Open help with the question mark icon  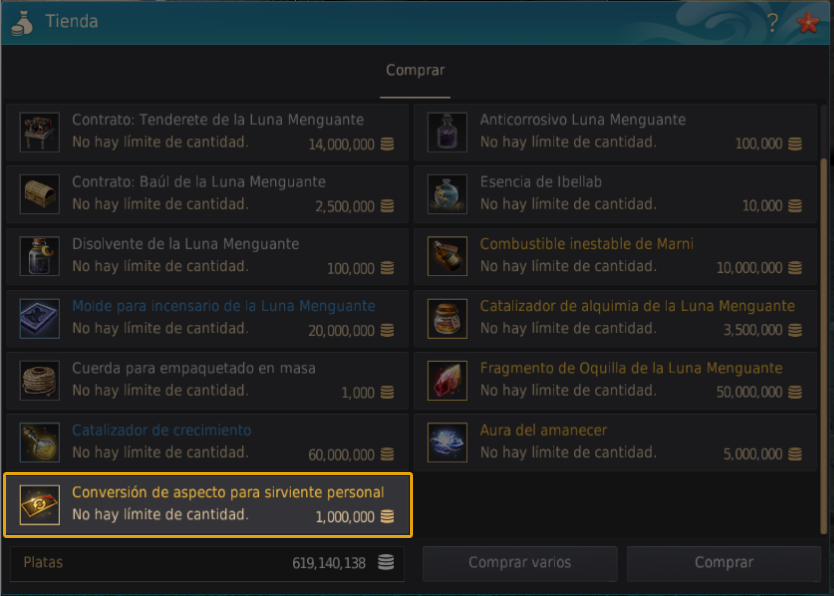pos(773,22)
